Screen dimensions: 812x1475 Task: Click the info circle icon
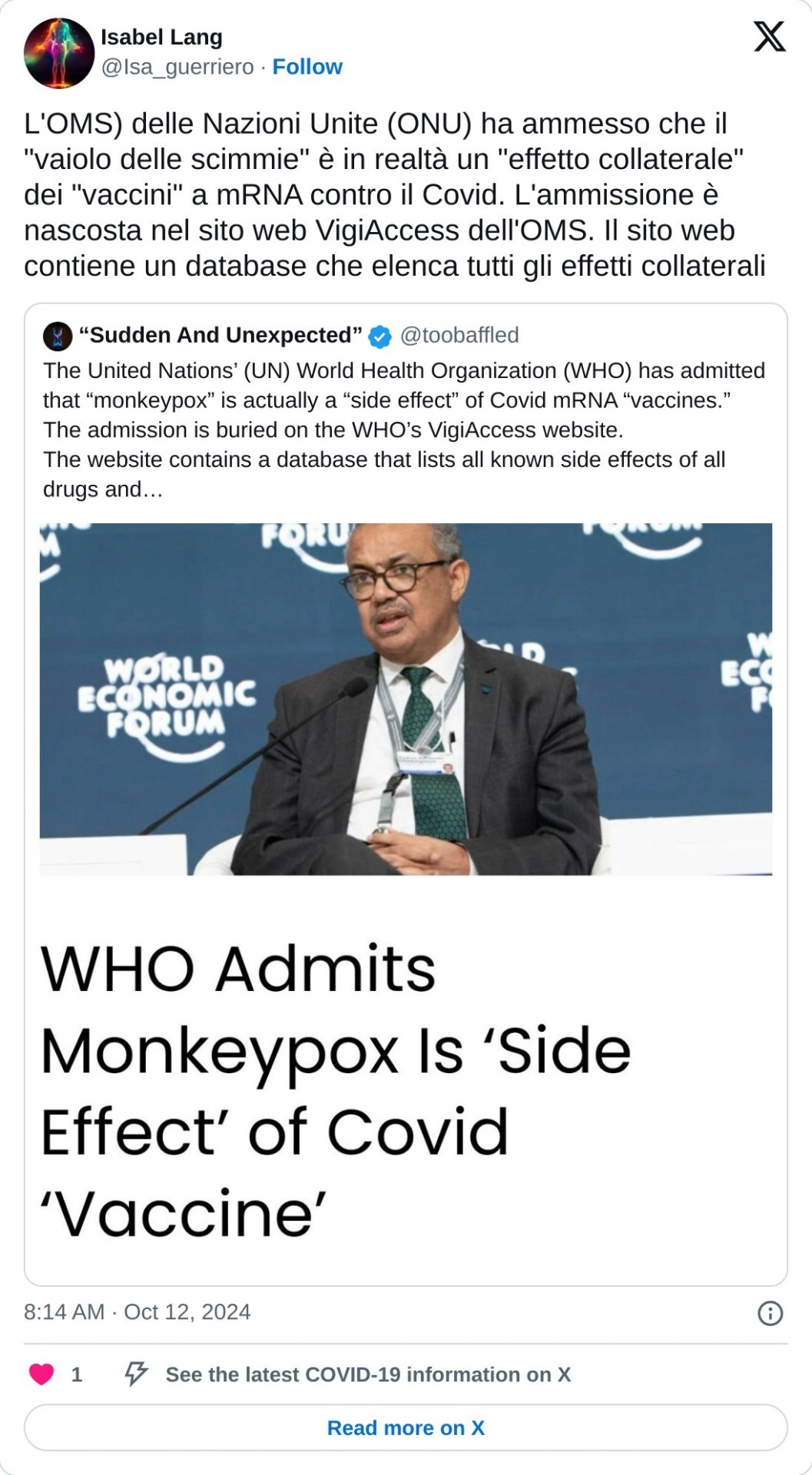coord(770,1313)
